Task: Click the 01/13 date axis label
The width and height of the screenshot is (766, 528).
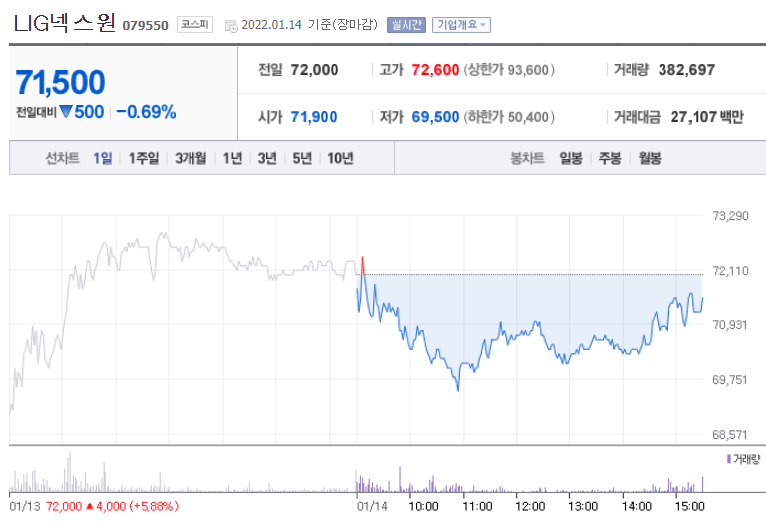Action: coord(25,507)
